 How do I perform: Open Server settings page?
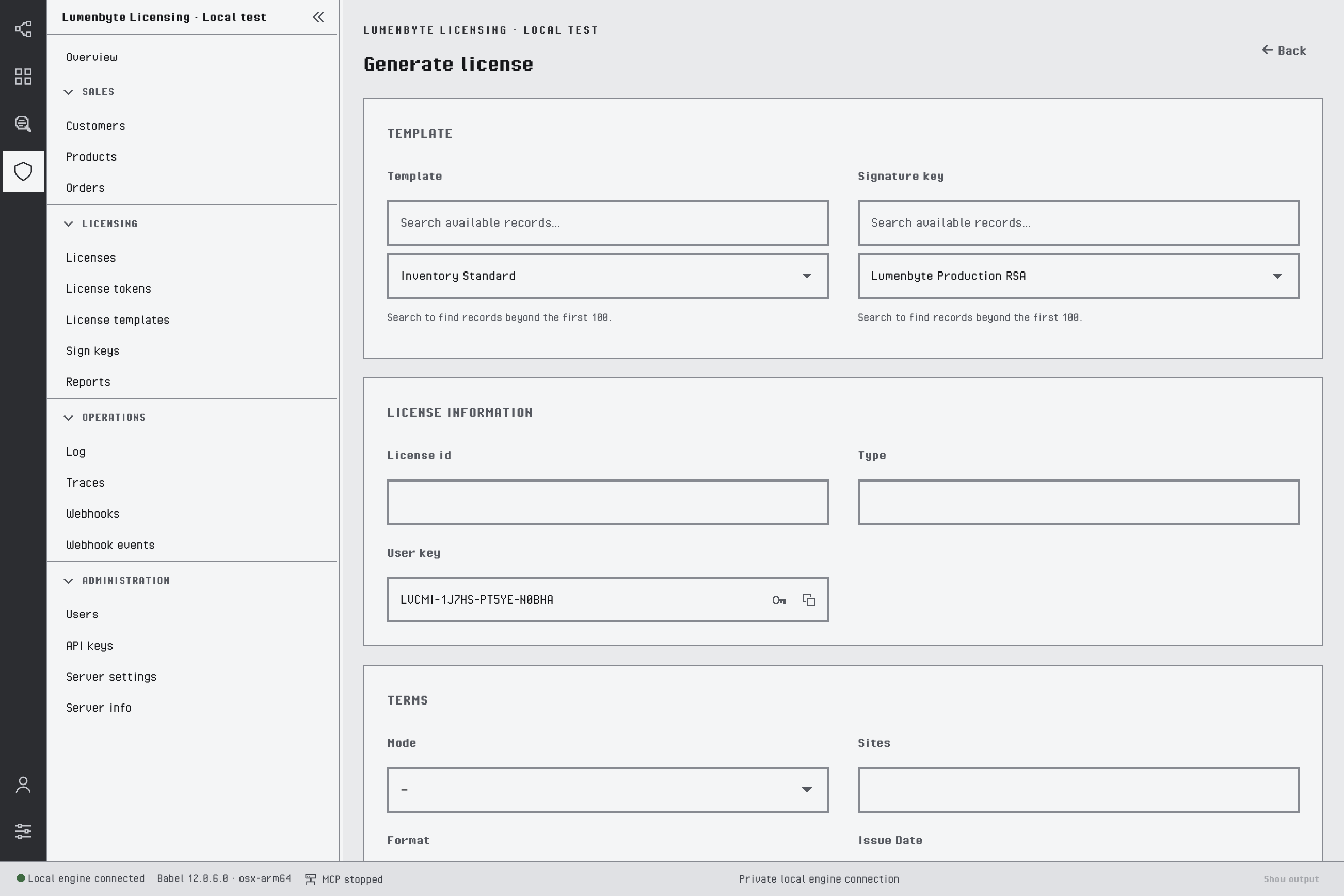click(111, 677)
